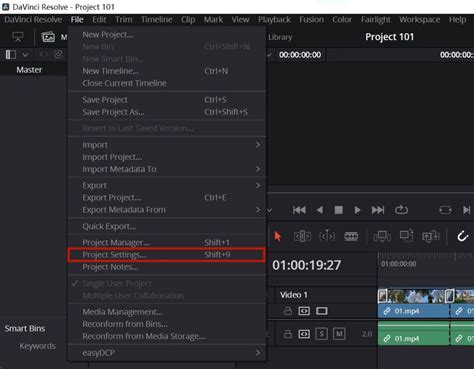Open Project Manager... from menu
The image size is (474, 369).
pos(166,242)
